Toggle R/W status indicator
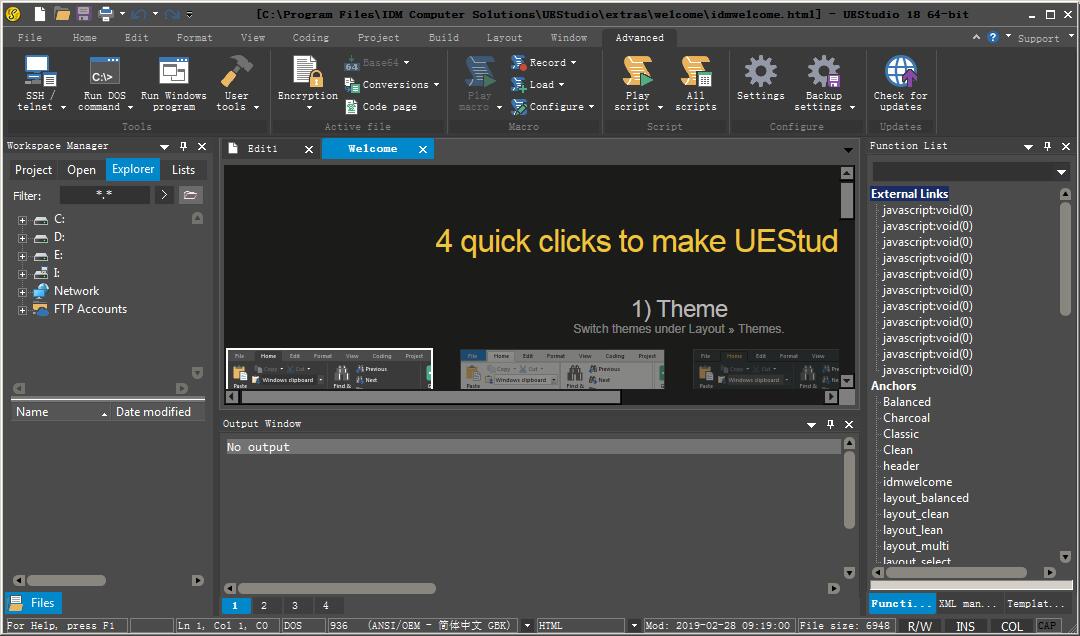 (x=919, y=626)
